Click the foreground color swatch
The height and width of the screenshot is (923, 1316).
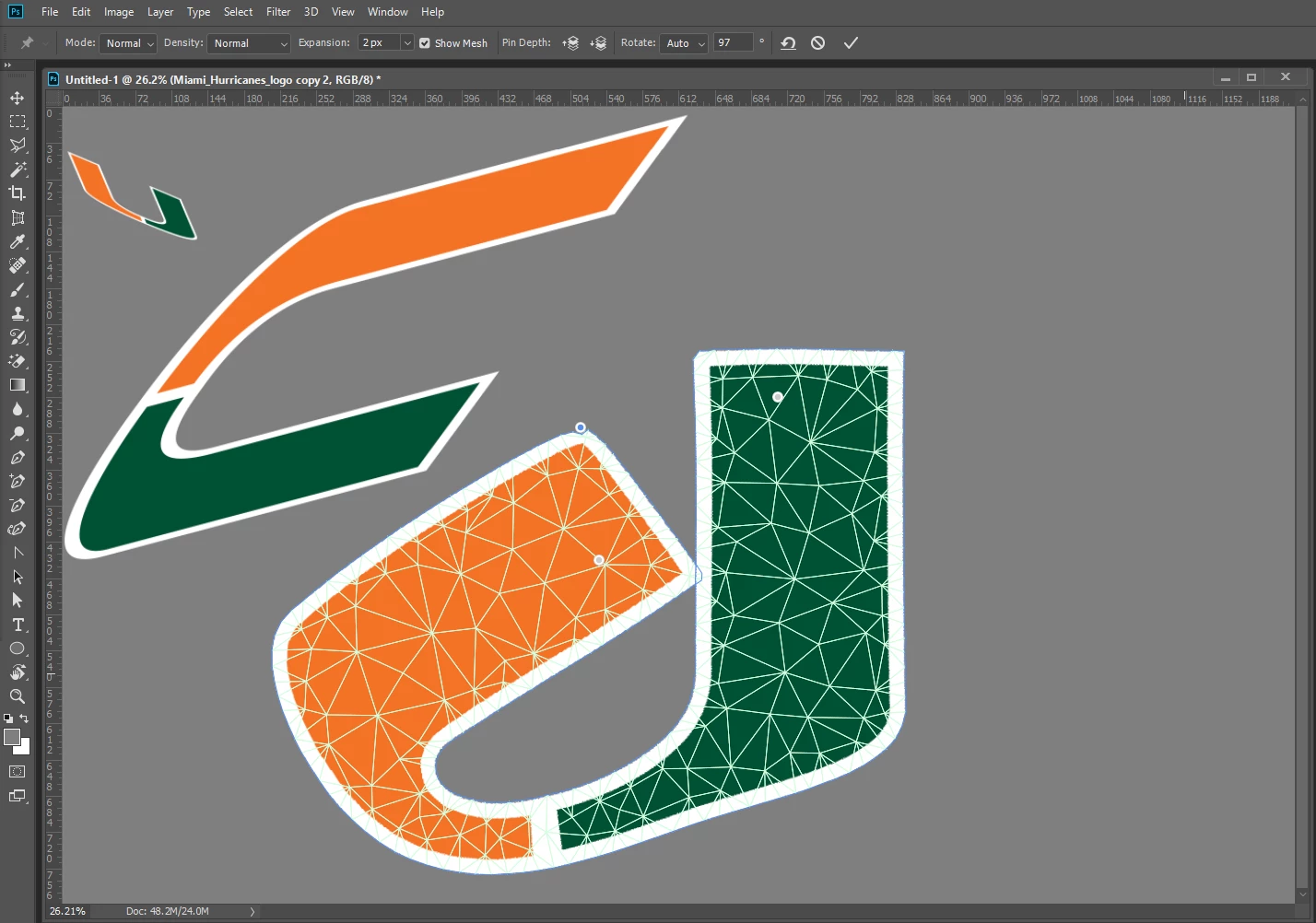click(x=11, y=736)
